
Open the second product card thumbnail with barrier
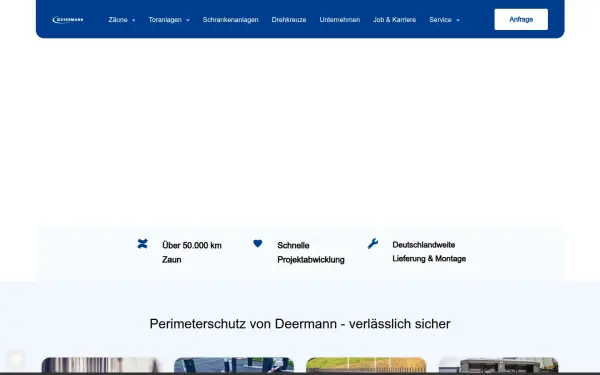[x=234, y=365]
